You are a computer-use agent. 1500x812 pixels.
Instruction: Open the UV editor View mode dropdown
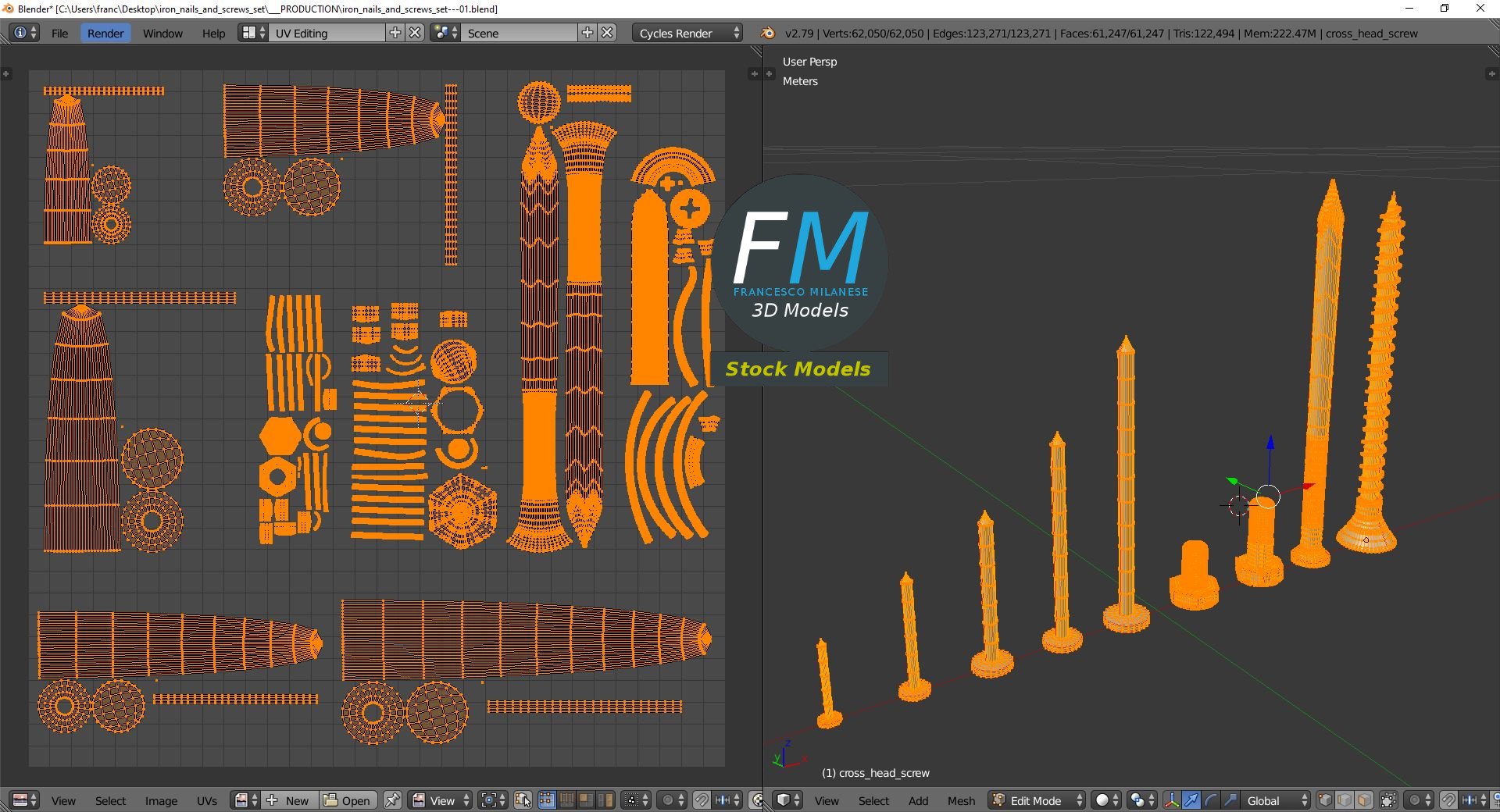coord(441,800)
